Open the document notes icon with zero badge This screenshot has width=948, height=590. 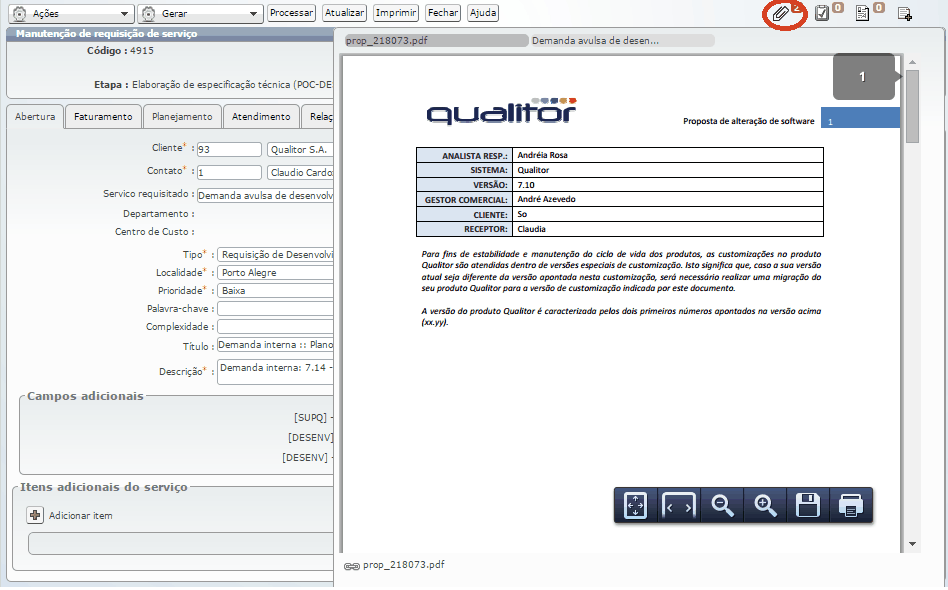[863, 13]
